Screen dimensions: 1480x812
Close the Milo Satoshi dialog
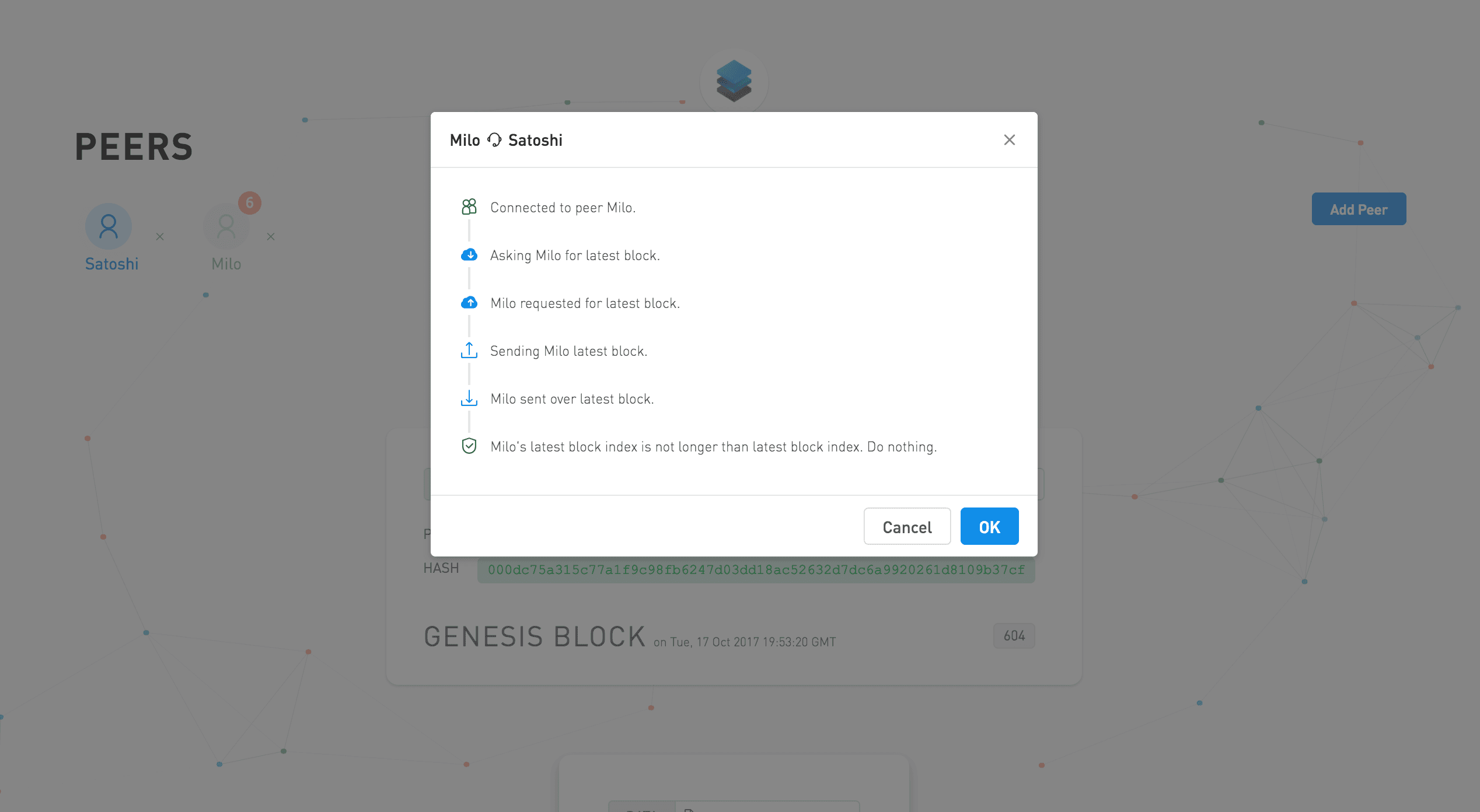[x=1009, y=140]
